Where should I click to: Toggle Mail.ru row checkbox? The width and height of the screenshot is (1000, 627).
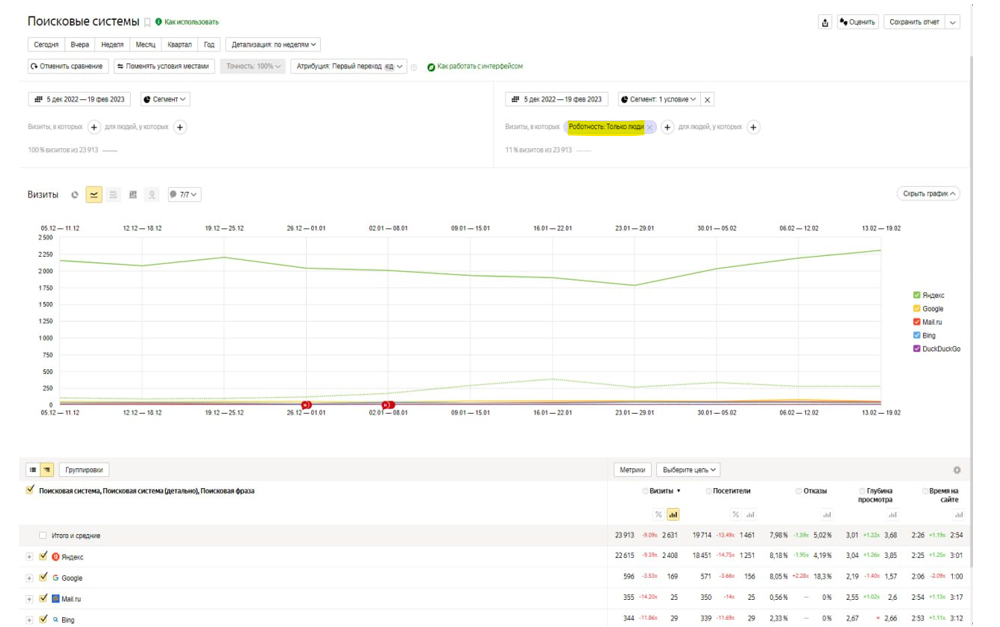point(43,599)
